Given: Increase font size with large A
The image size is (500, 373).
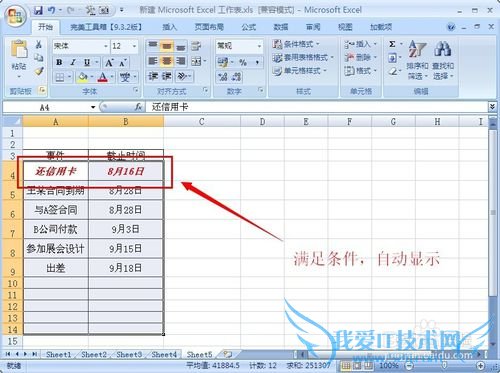Looking at the screenshot, I should (109, 62).
